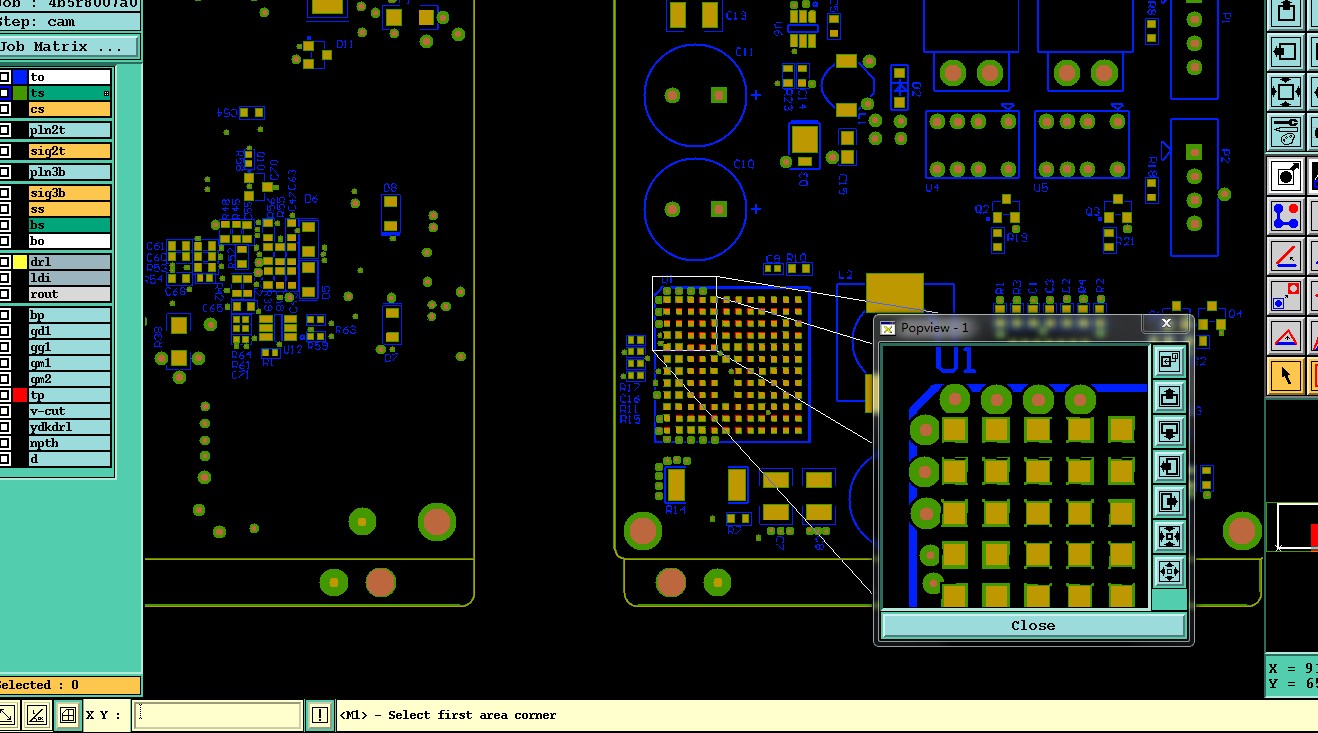Select layer 'v-cut' in layer list
The image size is (1318, 733).
(69, 411)
